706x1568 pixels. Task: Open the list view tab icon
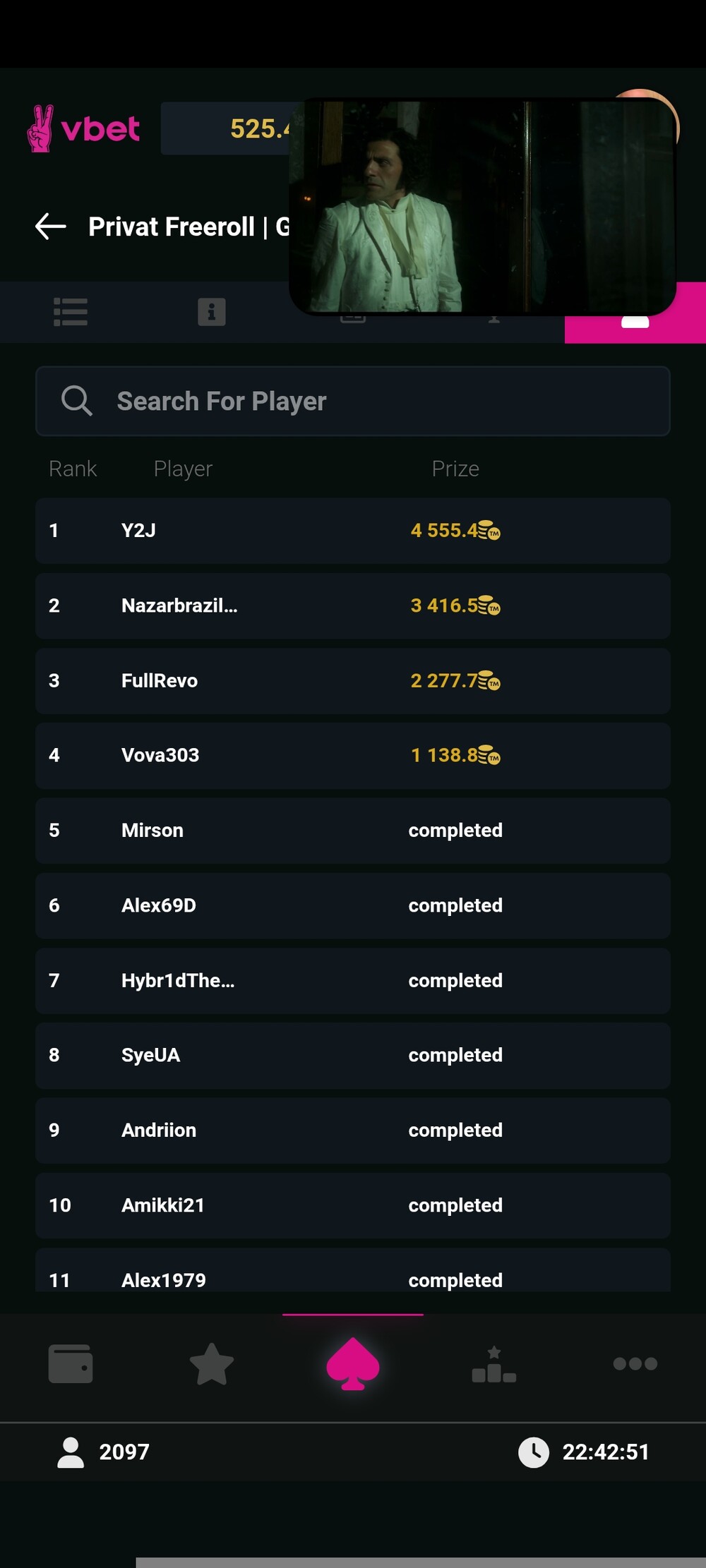coord(71,312)
